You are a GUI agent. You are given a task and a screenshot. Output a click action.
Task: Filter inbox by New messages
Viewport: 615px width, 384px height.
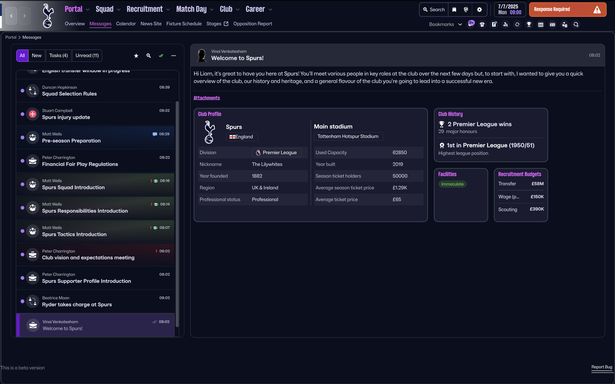[x=36, y=55]
